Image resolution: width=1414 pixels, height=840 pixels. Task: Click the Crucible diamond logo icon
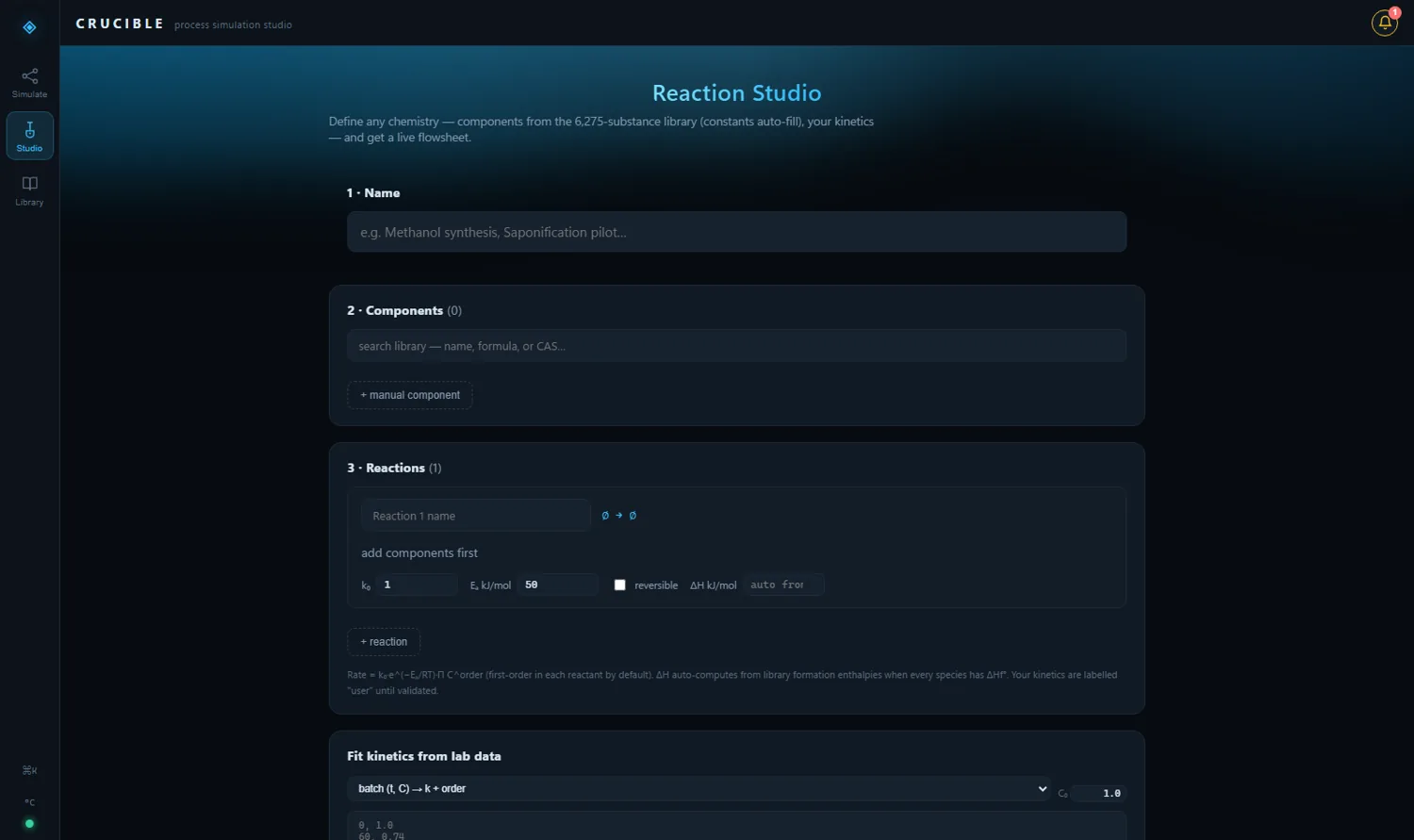click(x=29, y=27)
